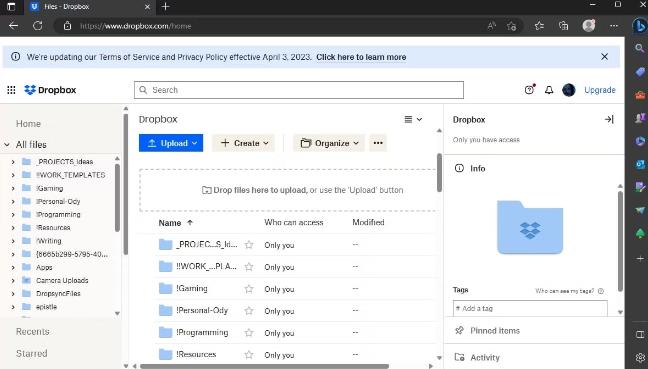The width and height of the screenshot is (648, 369).
Task: Expand !!WORK_TEMPLATES in sidebar tree
Action: click(x=13, y=175)
